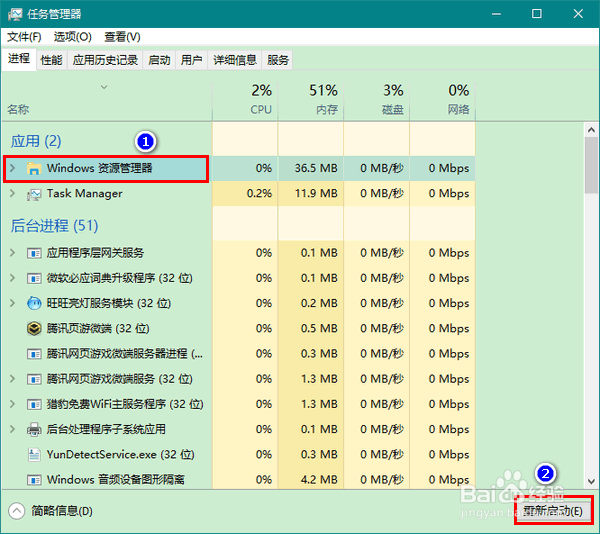The image size is (600, 534).
Task: Expand the 猎豹免费WiFi主服务程序 row
Action: tap(12, 404)
